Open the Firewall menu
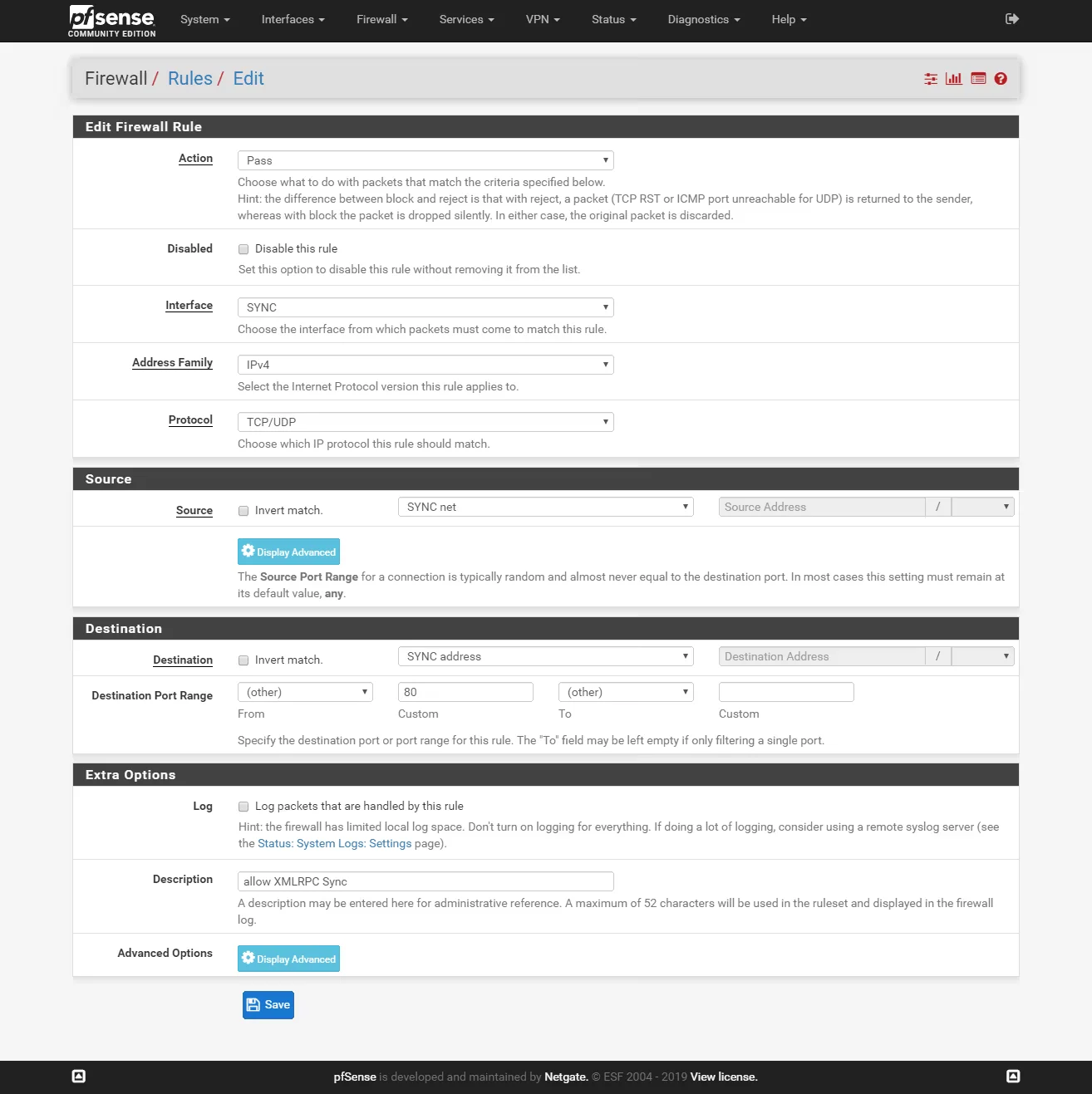Image resolution: width=1092 pixels, height=1094 pixels. 381,19
